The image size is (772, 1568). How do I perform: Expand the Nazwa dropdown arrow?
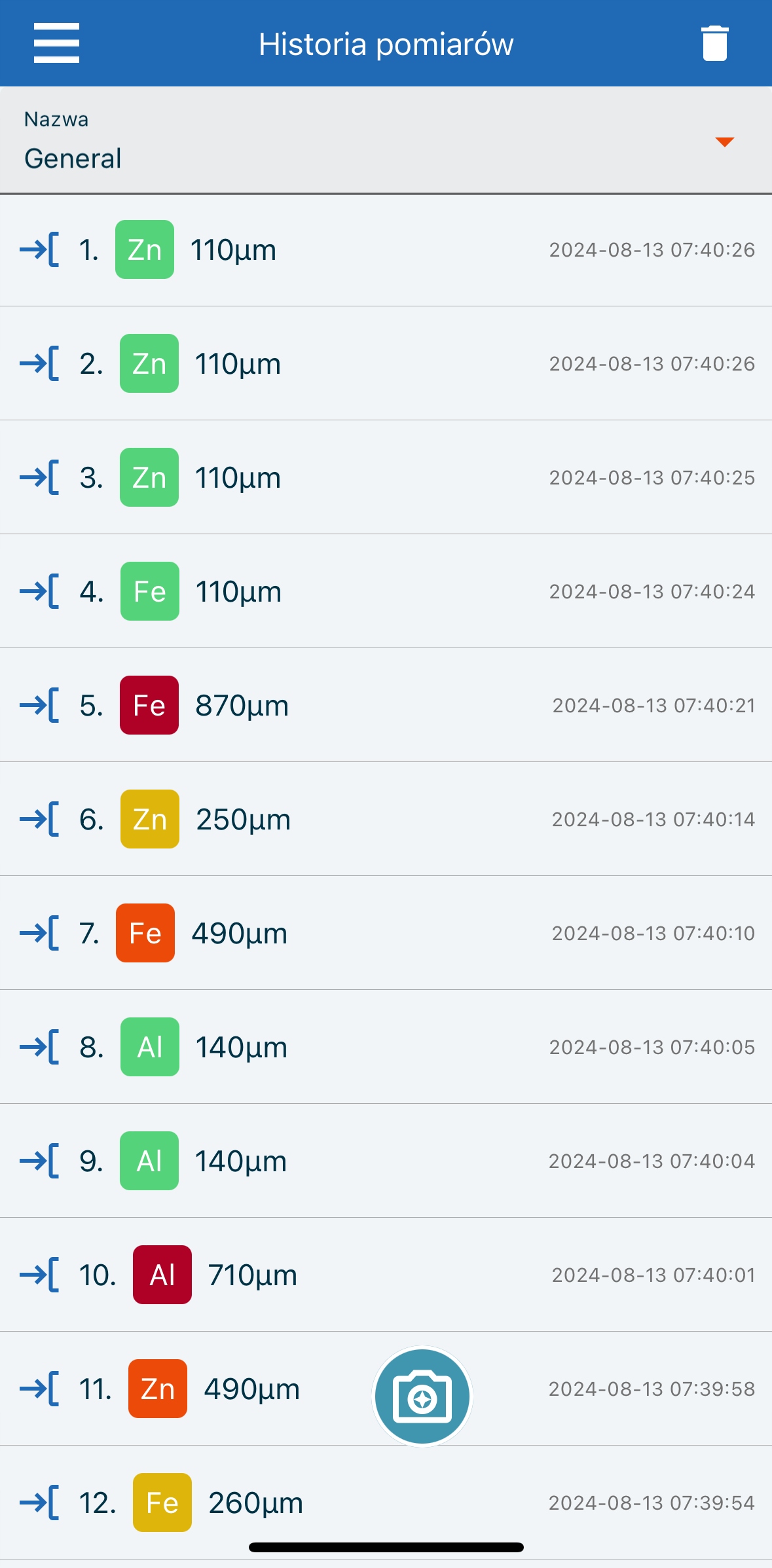click(724, 142)
